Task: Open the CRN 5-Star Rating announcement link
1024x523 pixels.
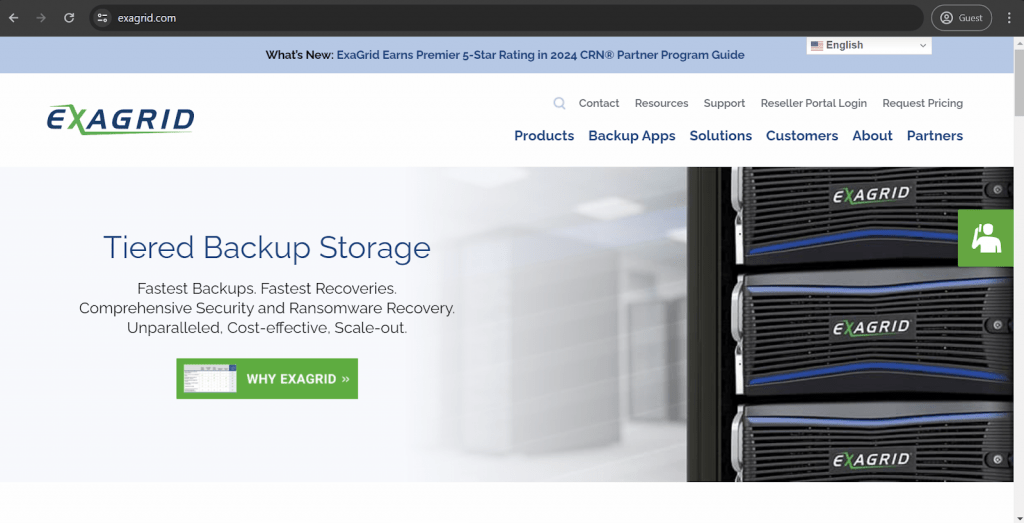Action: 540,55
